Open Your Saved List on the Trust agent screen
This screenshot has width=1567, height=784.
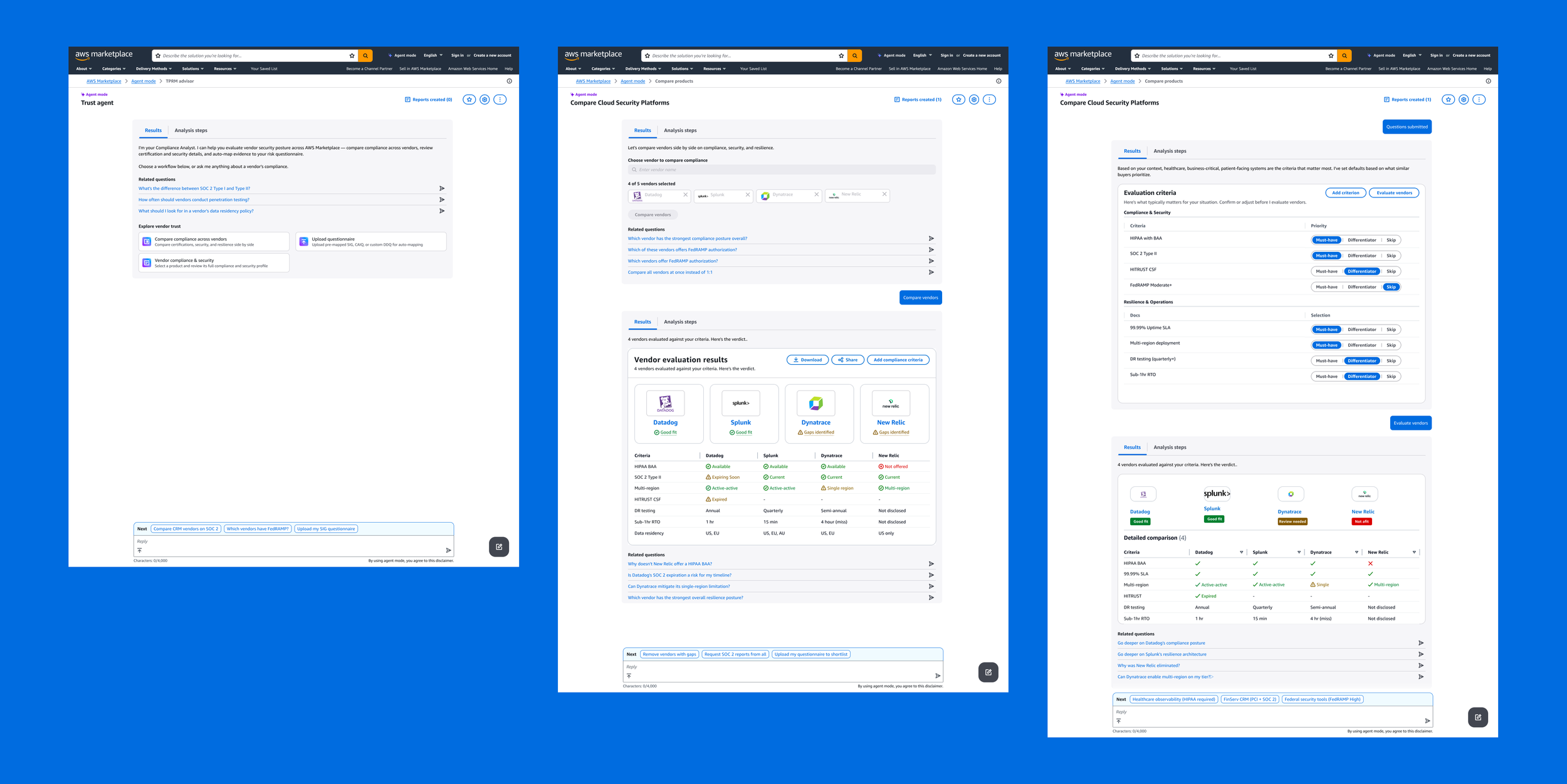[264, 69]
